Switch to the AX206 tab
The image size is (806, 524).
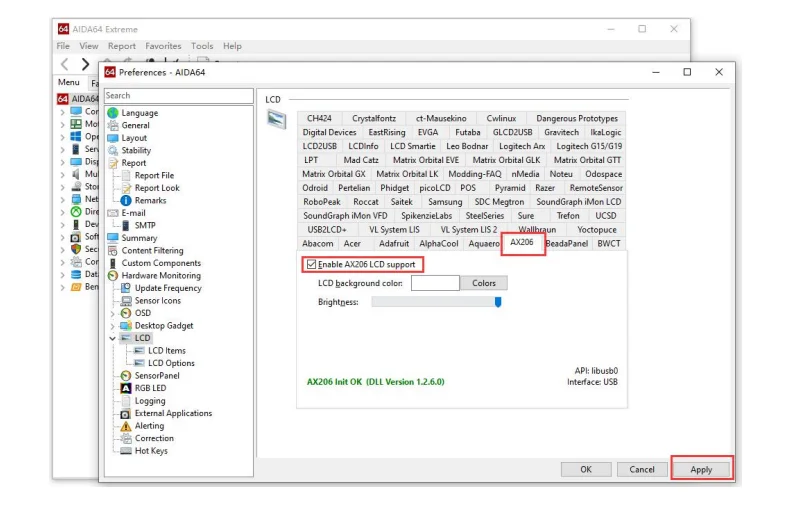522,242
